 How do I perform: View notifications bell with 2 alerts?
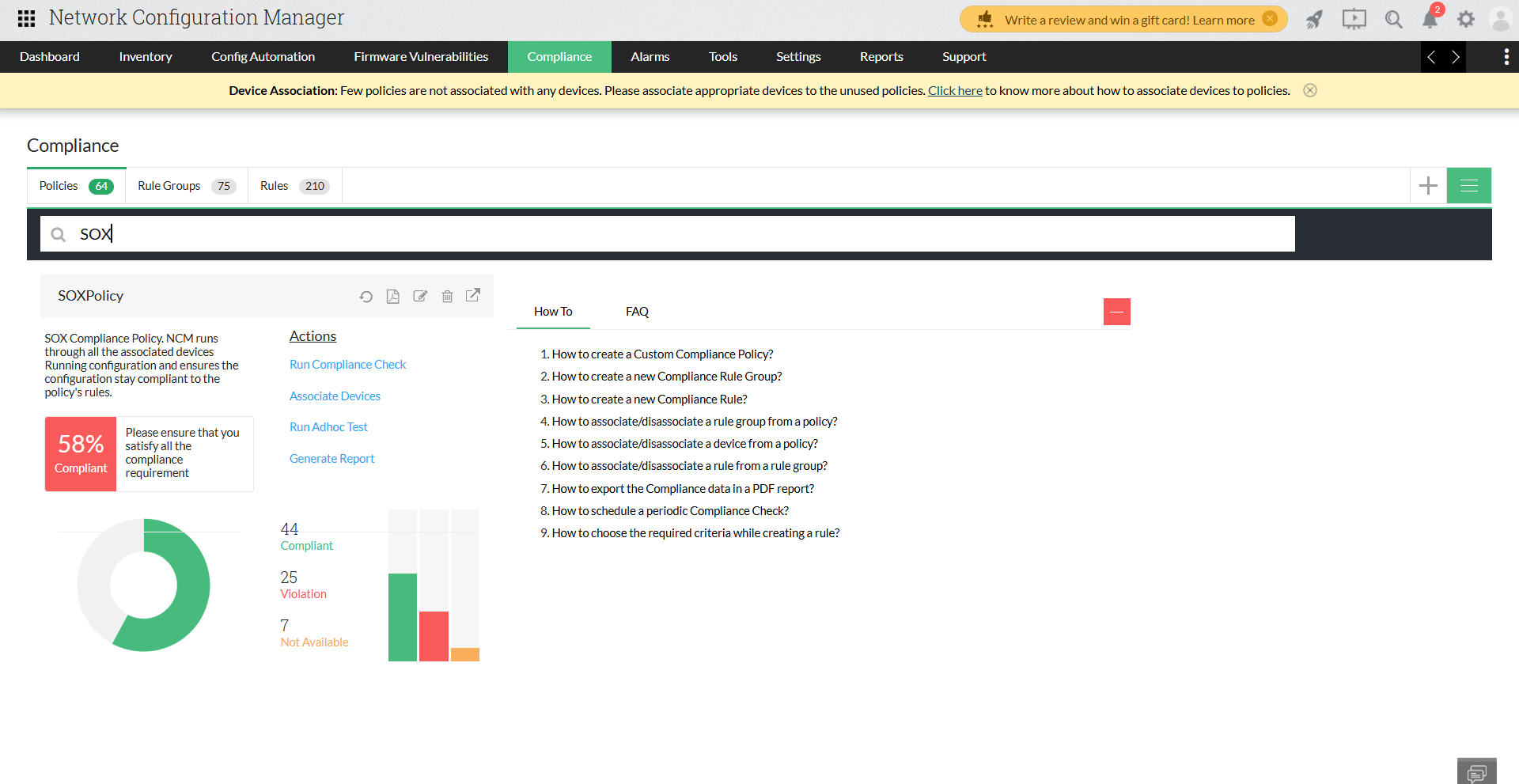[1430, 19]
